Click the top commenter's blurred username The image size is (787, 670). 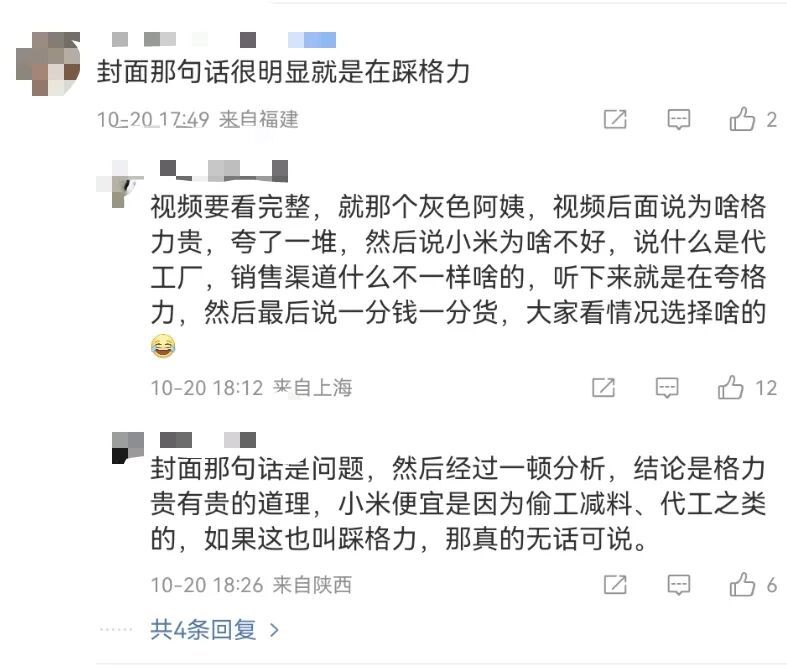pos(222,40)
